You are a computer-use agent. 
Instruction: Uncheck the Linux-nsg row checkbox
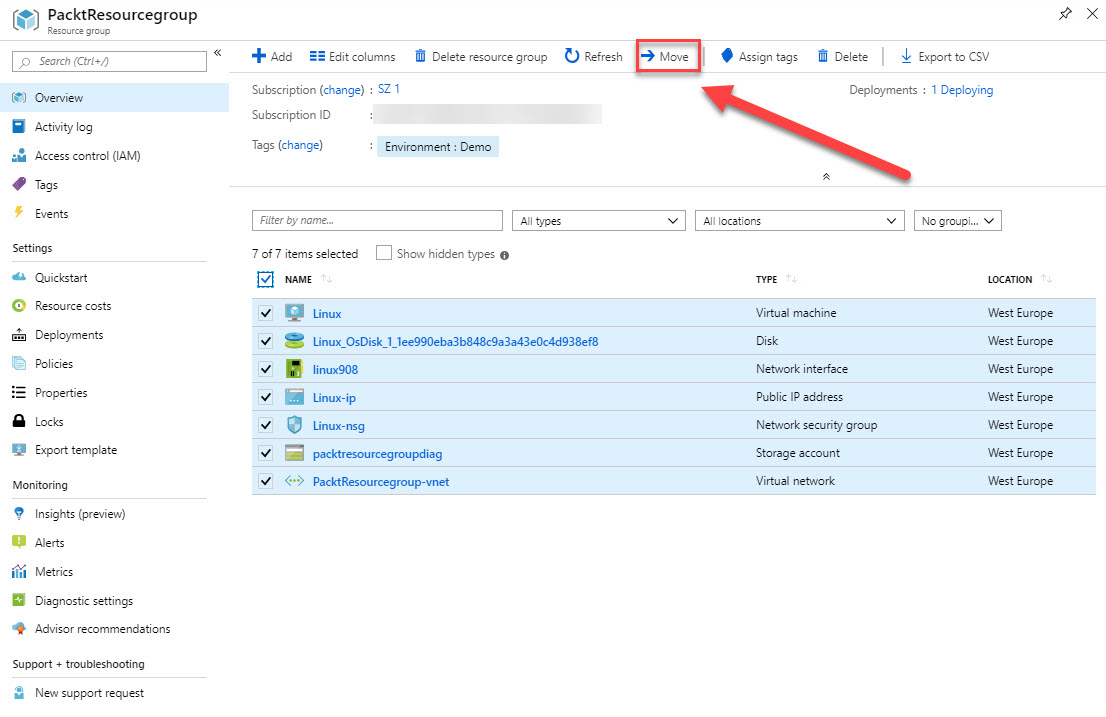pyautogui.click(x=265, y=425)
